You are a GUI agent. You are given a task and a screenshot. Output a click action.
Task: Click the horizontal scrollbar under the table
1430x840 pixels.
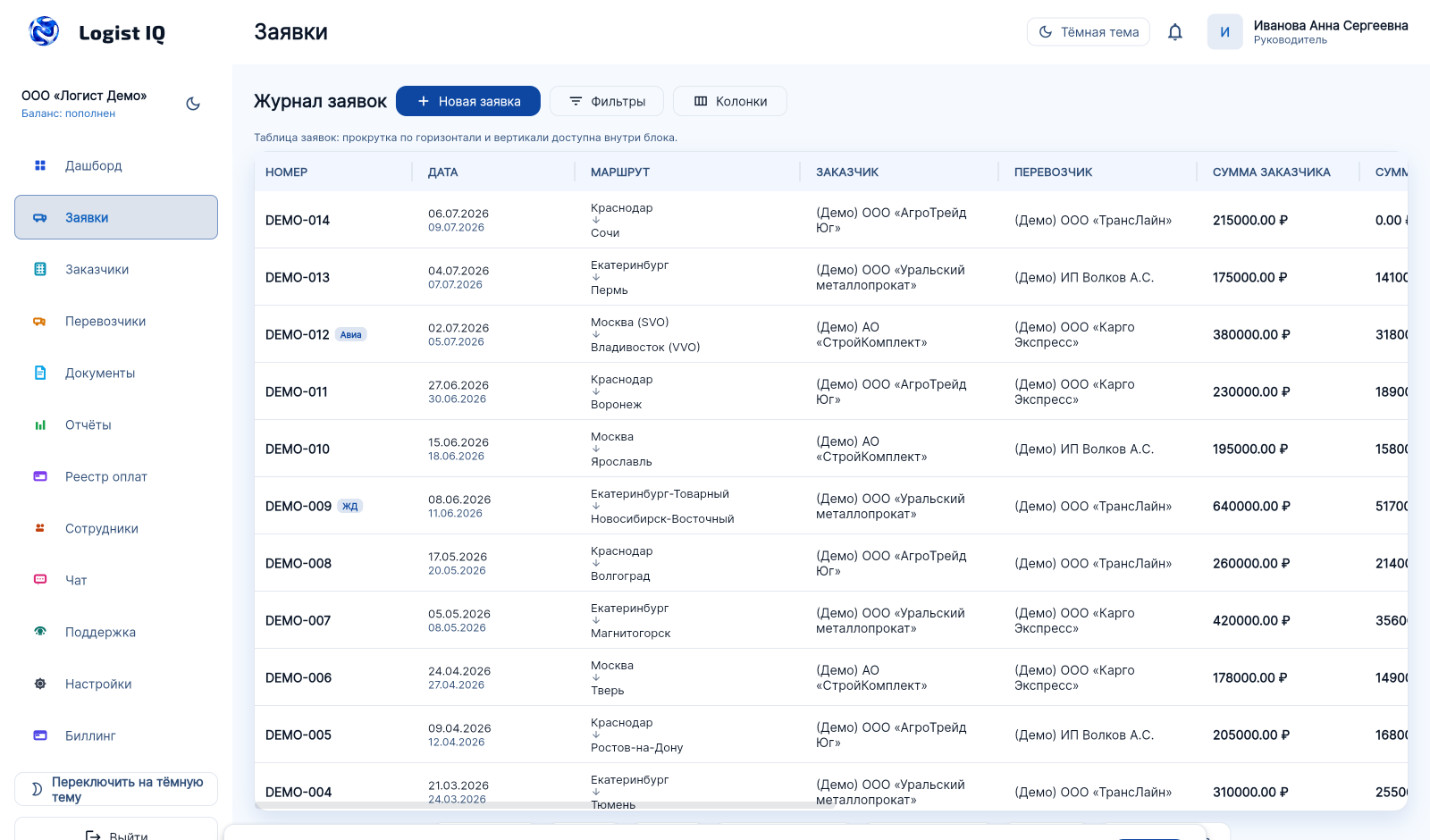coord(545,805)
